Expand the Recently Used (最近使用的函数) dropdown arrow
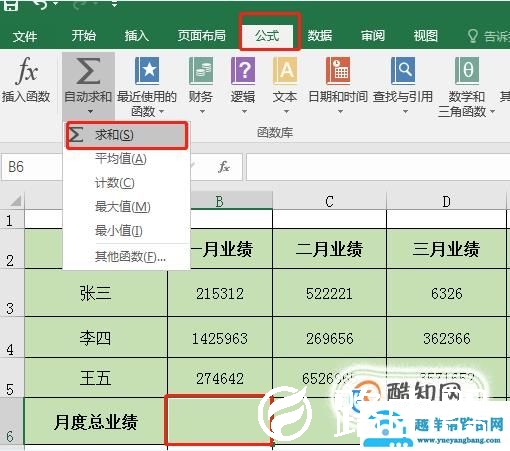The width and height of the screenshot is (510, 451). pos(162,111)
